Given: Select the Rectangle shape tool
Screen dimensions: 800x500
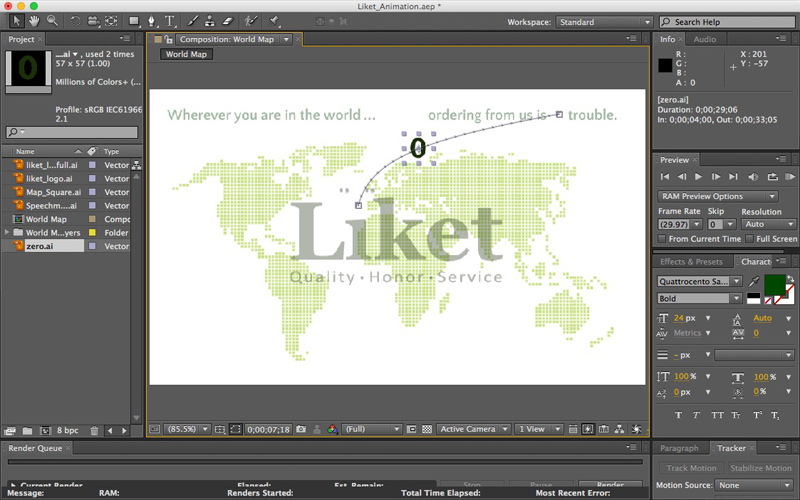Looking at the screenshot, I should pos(134,21).
